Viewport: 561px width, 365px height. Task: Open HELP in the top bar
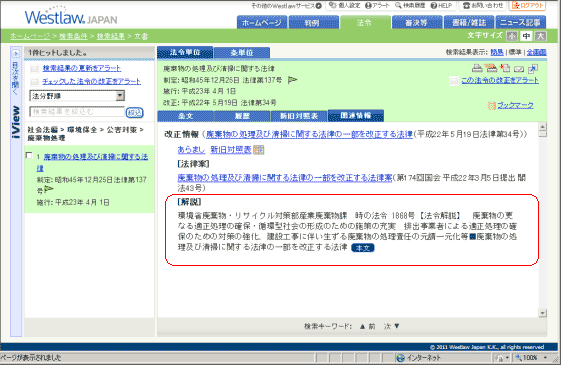point(441,5)
